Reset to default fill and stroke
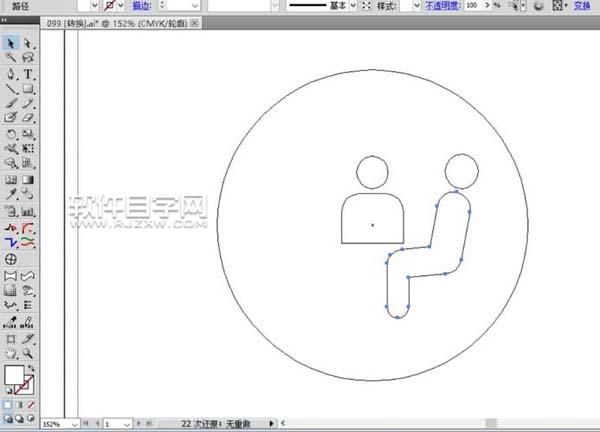This screenshot has height=432, width=600. click(8, 391)
